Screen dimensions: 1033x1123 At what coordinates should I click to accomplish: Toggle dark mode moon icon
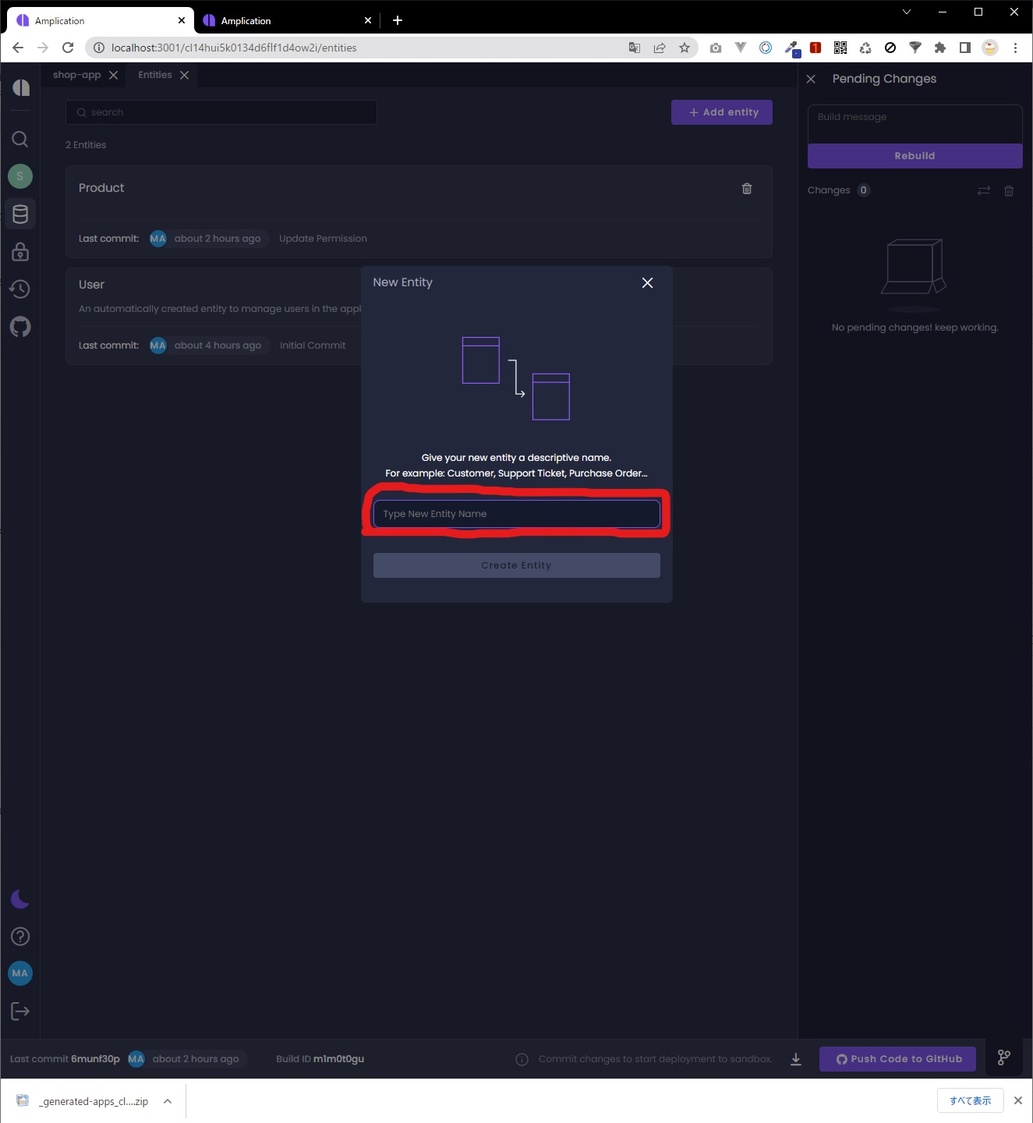(x=20, y=899)
